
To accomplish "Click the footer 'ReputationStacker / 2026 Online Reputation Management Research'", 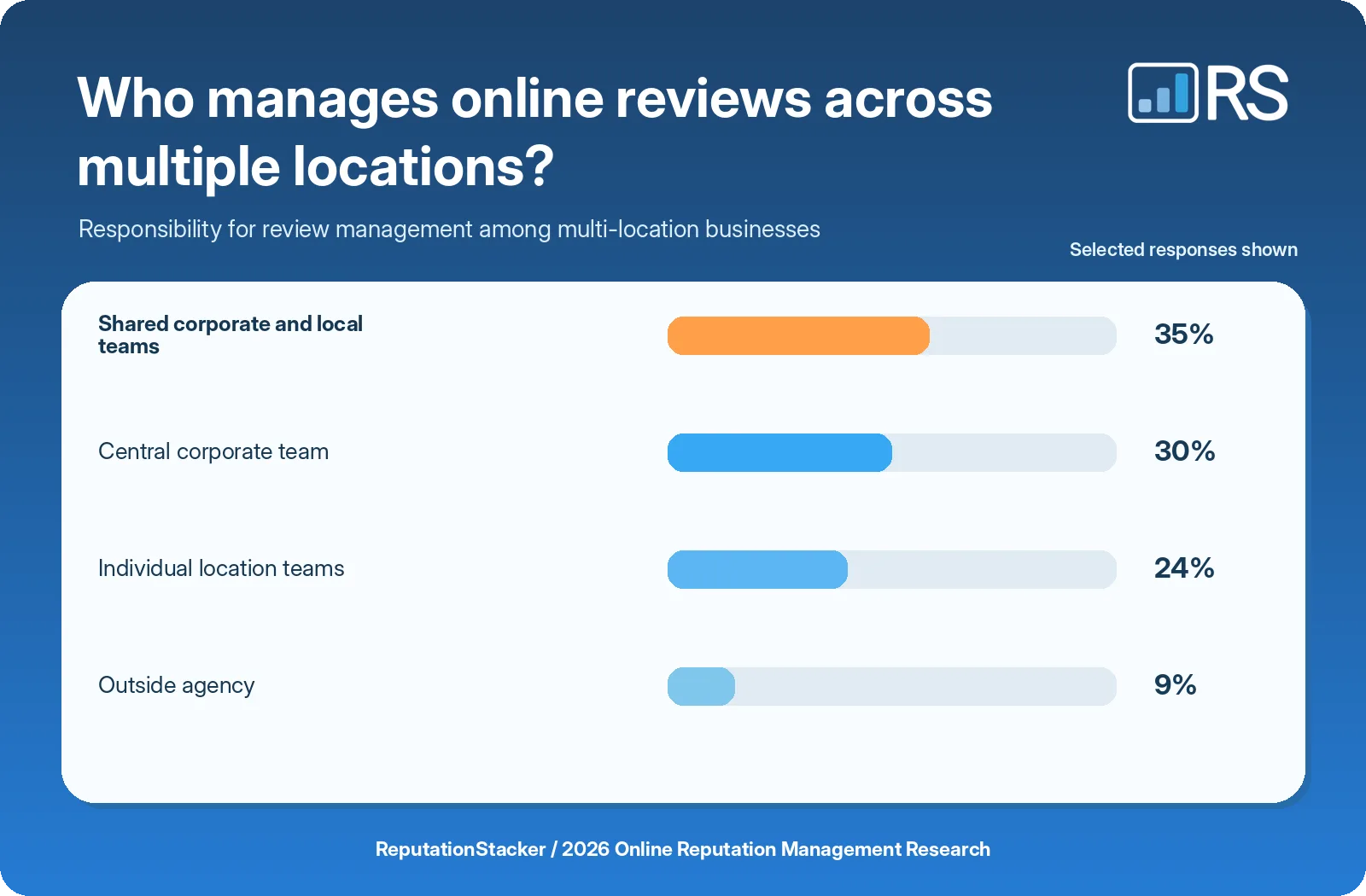I will click(683, 850).
